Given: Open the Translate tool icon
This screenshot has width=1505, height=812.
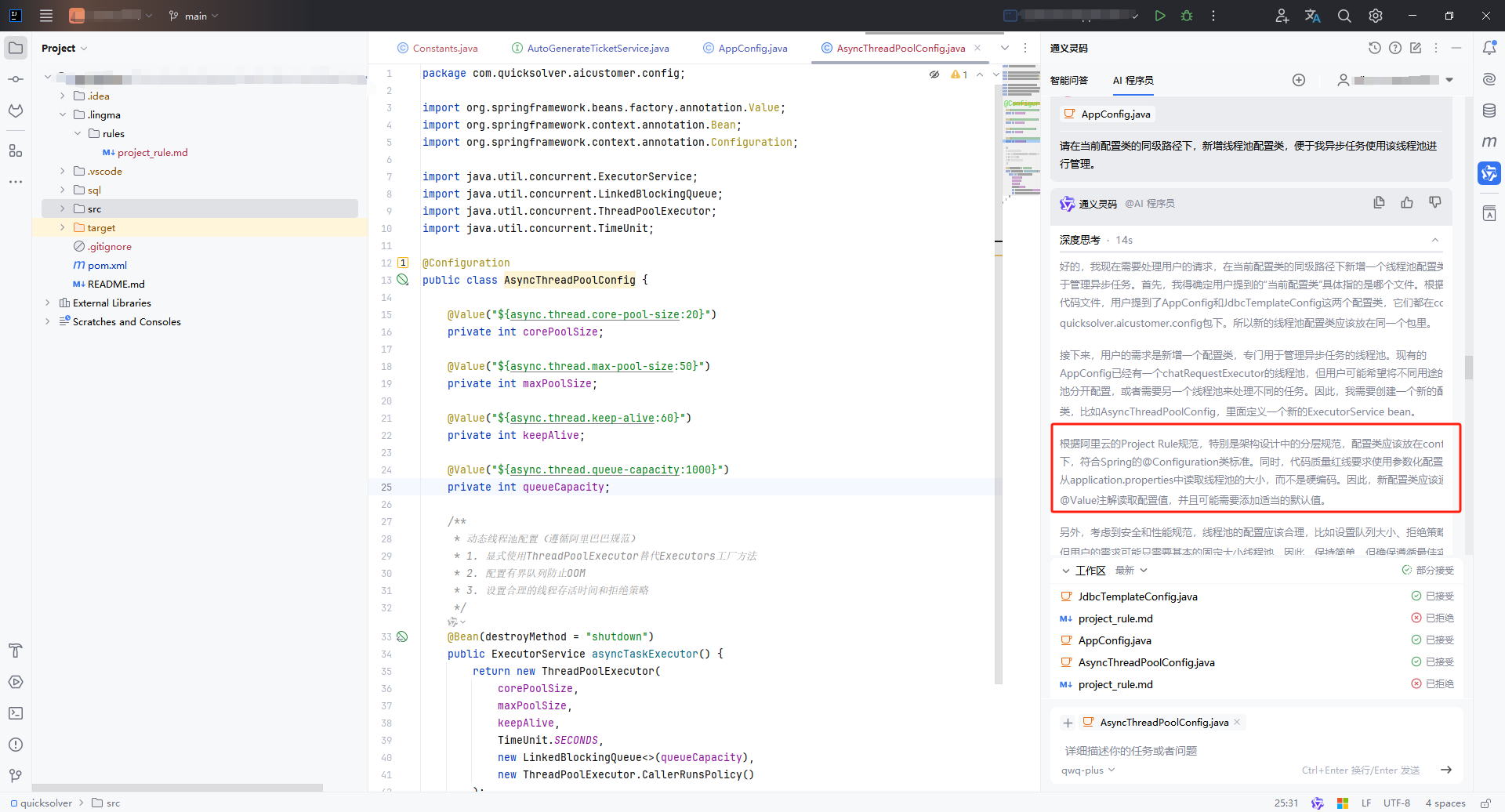Looking at the screenshot, I should pyautogui.click(x=1313, y=16).
